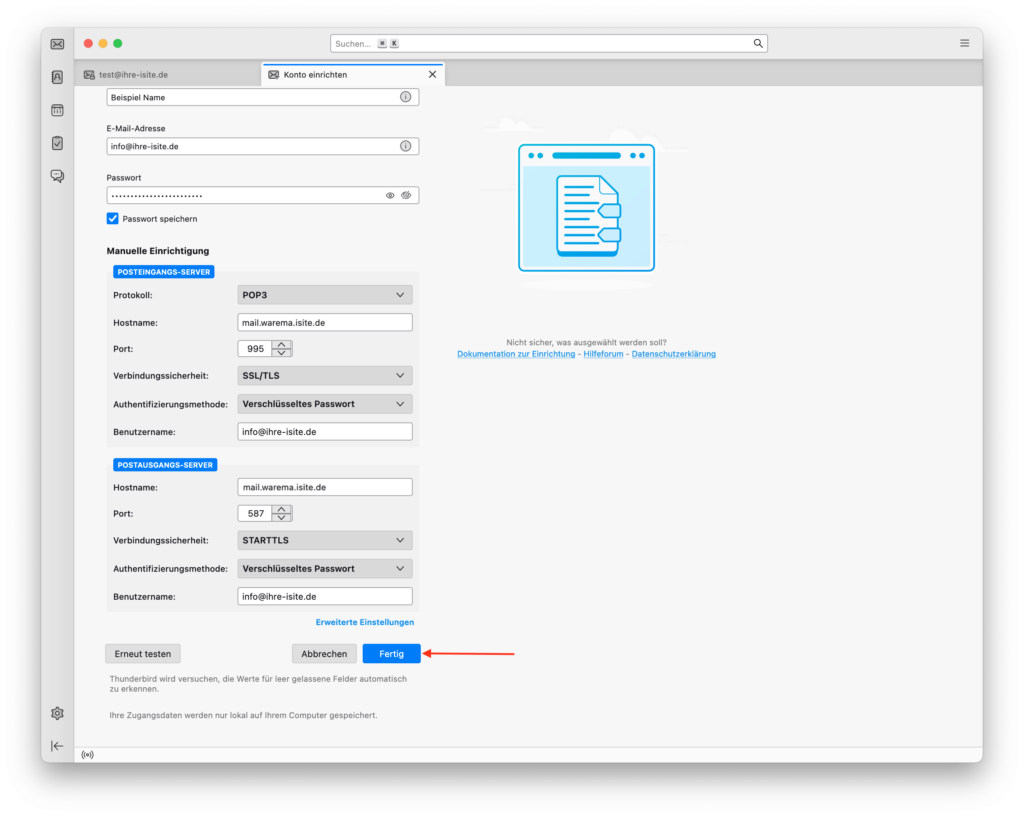Image resolution: width=1024 pixels, height=817 pixels.
Task: Show password with the eye icon
Action: click(x=391, y=196)
